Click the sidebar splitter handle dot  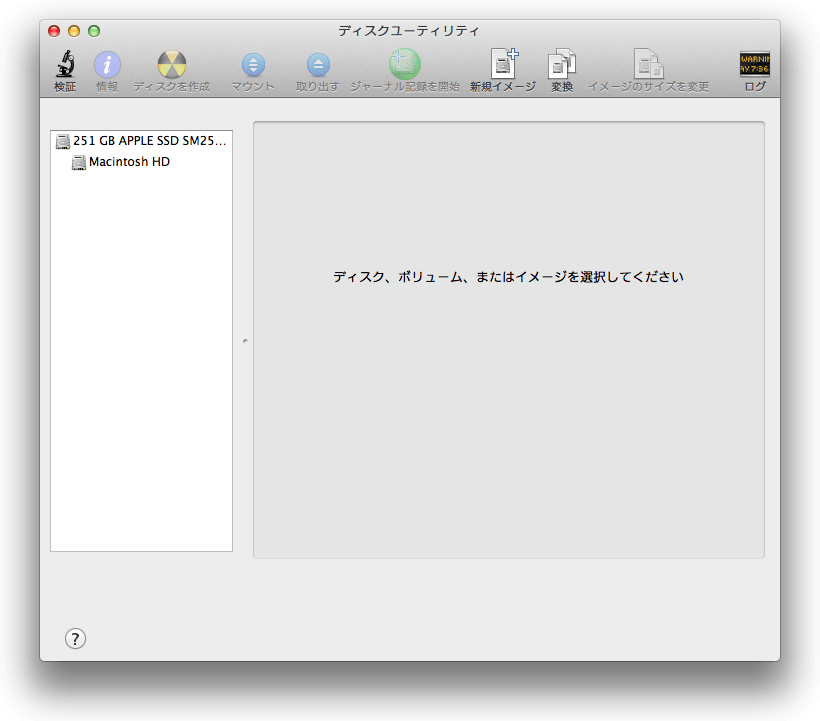[245, 341]
